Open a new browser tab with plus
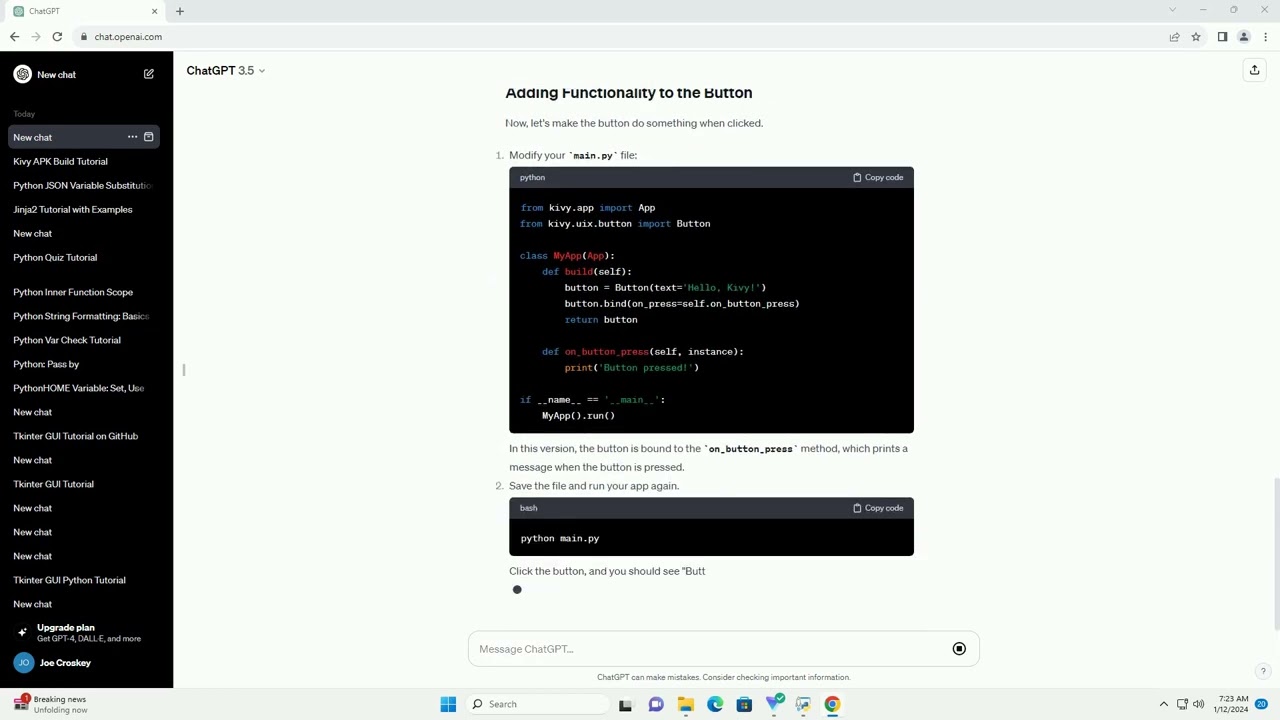Viewport: 1280px width, 720px height. tap(180, 11)
